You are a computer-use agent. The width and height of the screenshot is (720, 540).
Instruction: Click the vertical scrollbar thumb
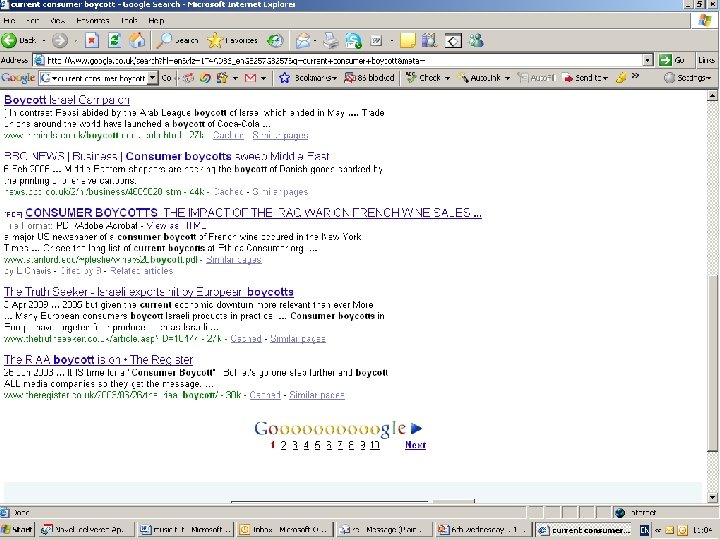pyautogui.click(x=712, y=363)
